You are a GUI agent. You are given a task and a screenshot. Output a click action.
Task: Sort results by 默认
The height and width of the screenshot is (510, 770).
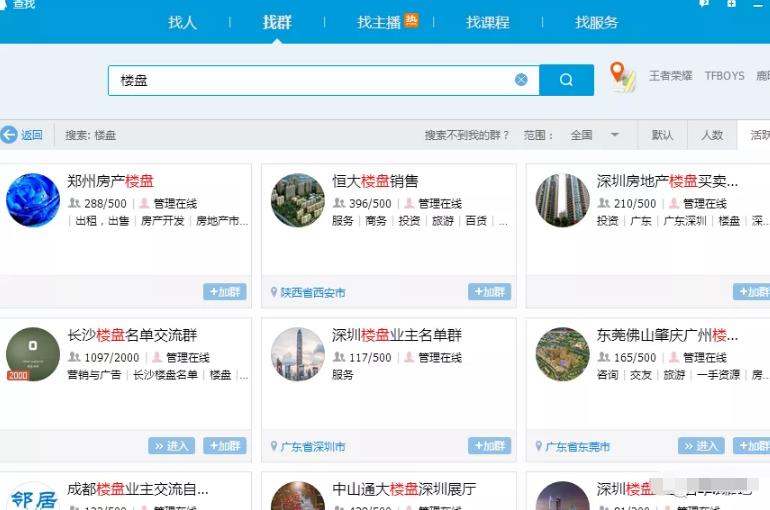click(662, 135)
